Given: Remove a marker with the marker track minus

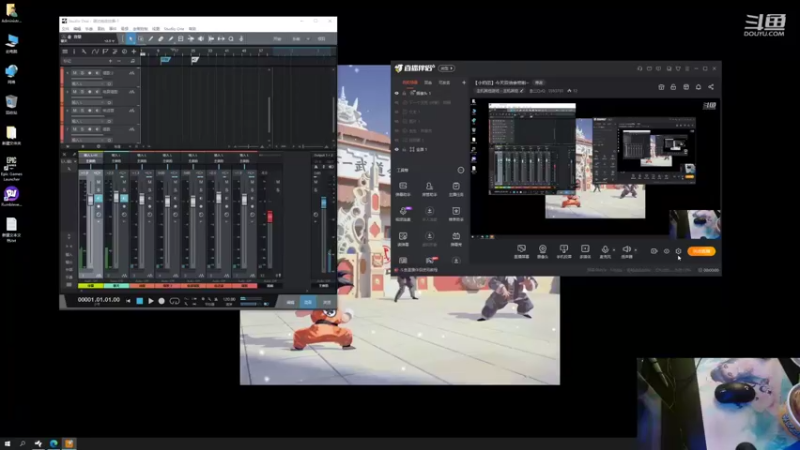Looking at the screenshot, I should (x=119, y=61).
